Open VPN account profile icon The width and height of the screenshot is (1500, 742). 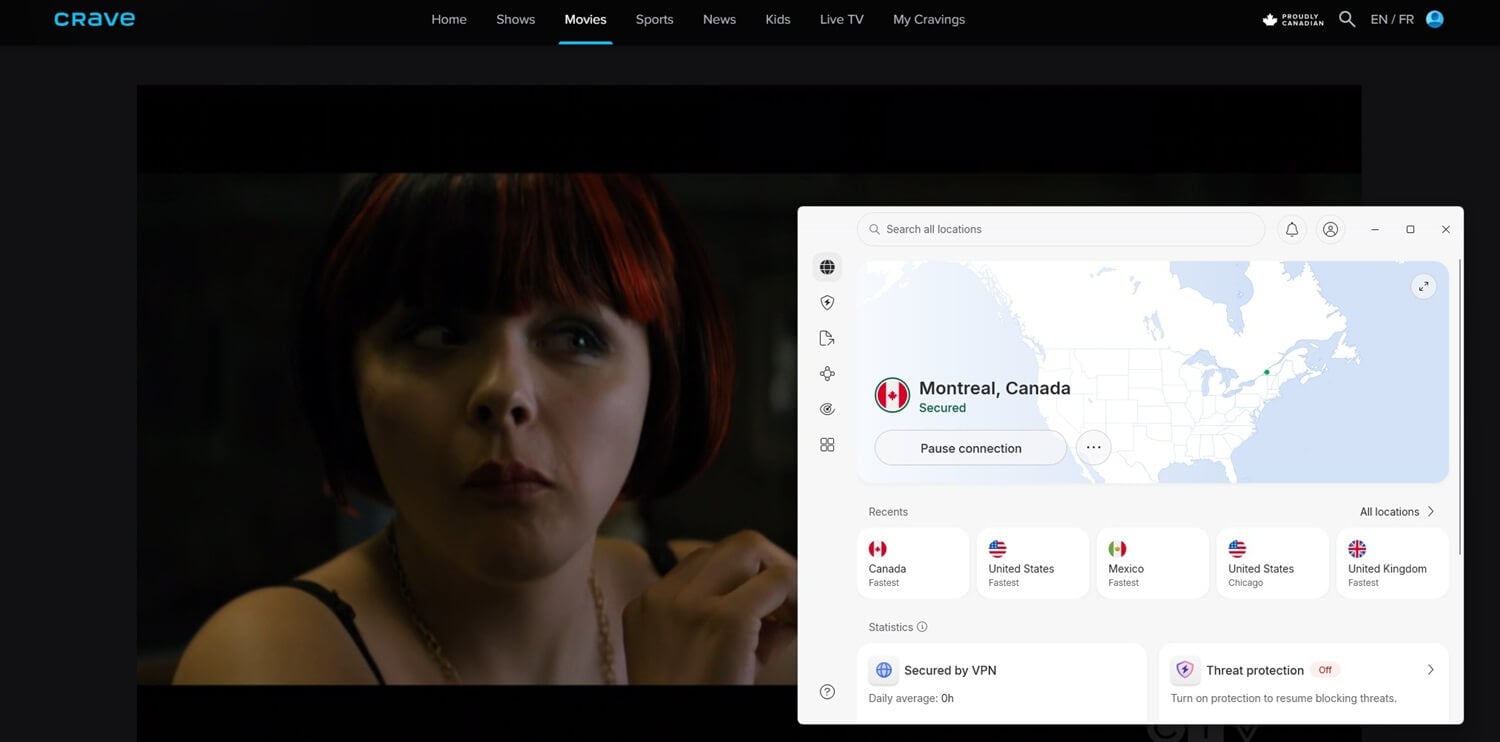(x=1330, y=229)
